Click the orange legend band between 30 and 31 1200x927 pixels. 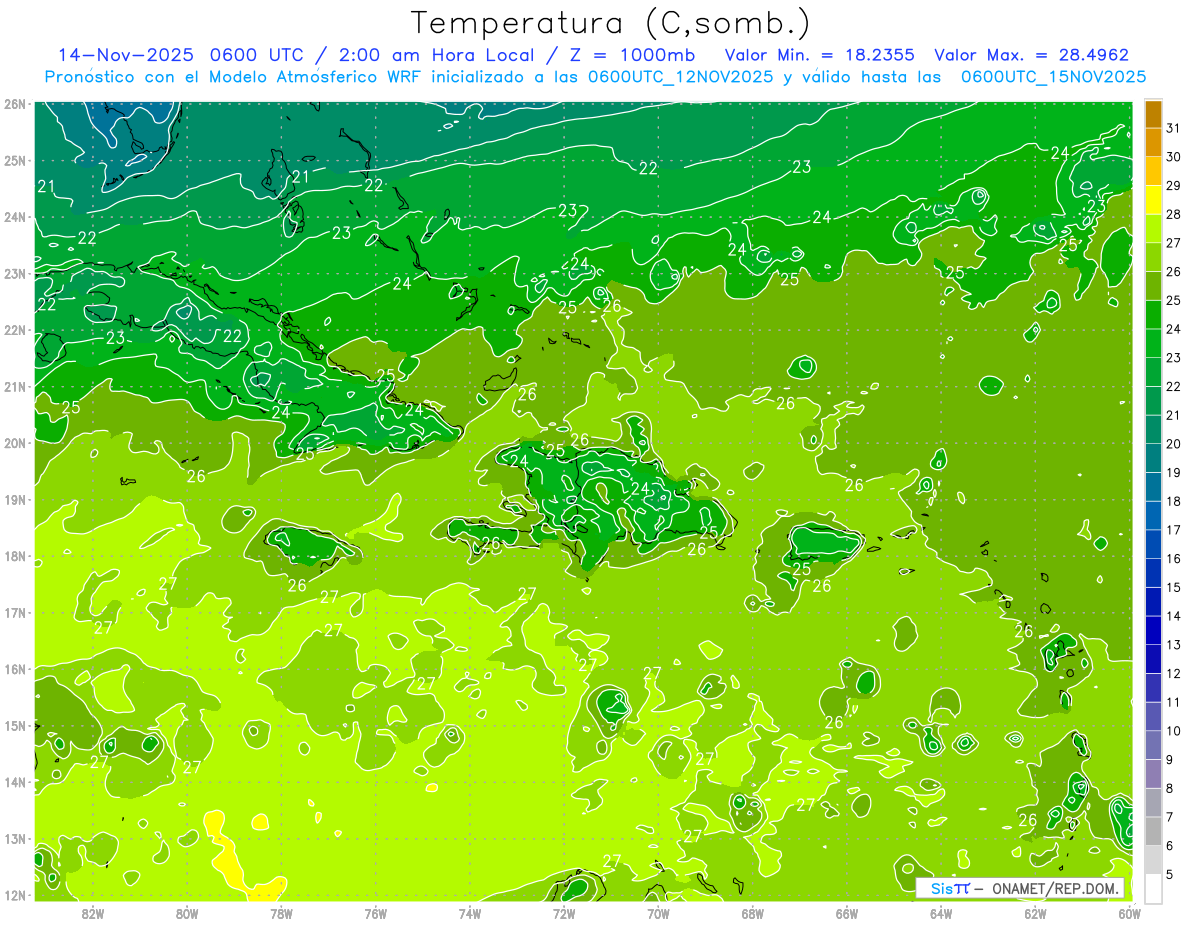[1153, 142]
